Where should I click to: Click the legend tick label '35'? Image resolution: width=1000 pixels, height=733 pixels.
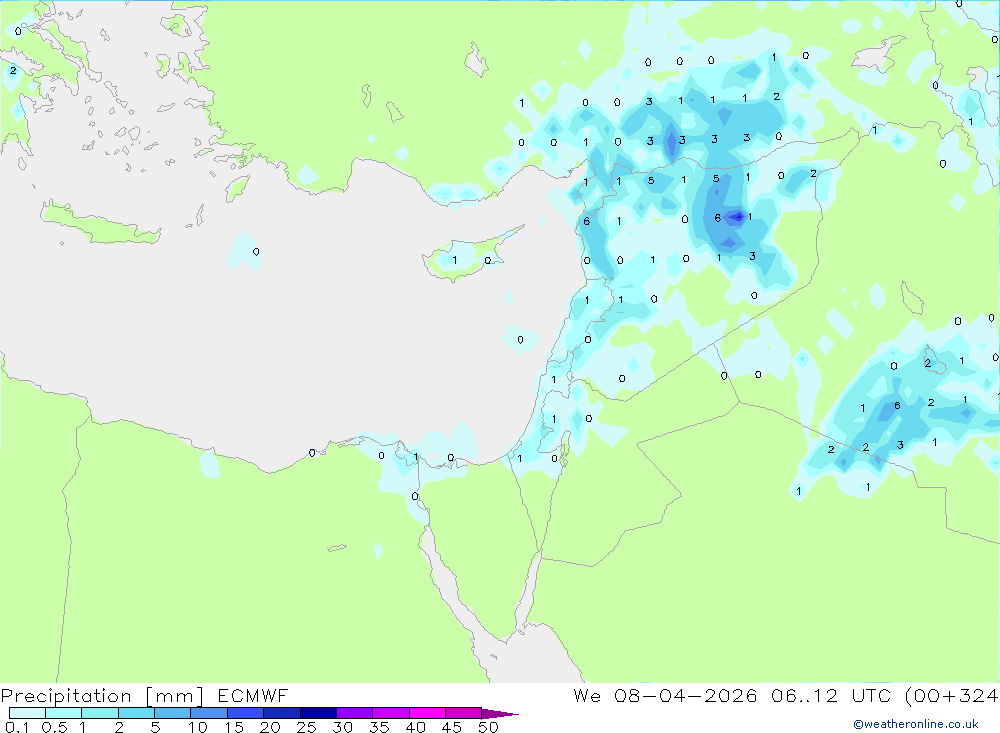coord(379,727)
